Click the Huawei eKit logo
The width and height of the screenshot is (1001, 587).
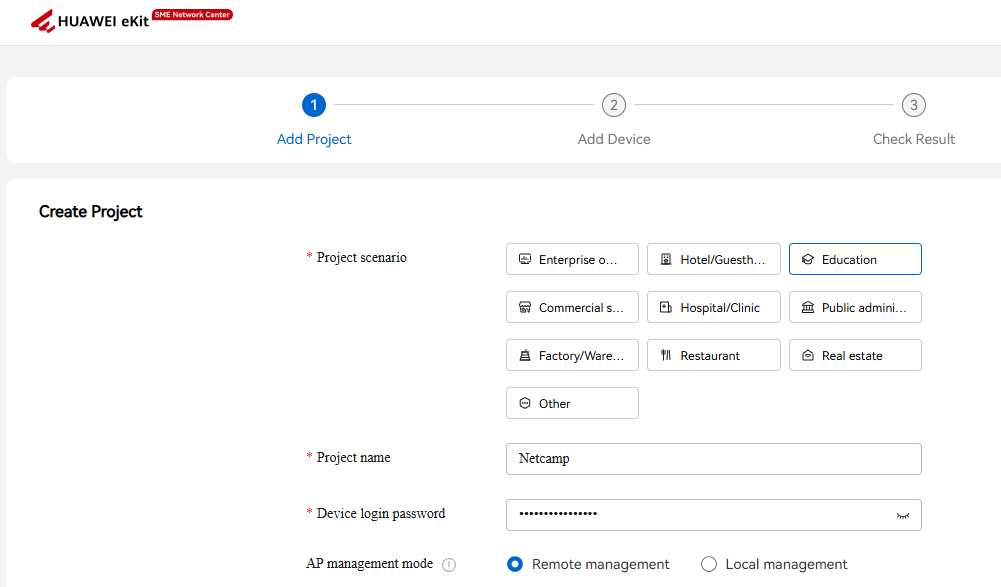coord(90,21)
